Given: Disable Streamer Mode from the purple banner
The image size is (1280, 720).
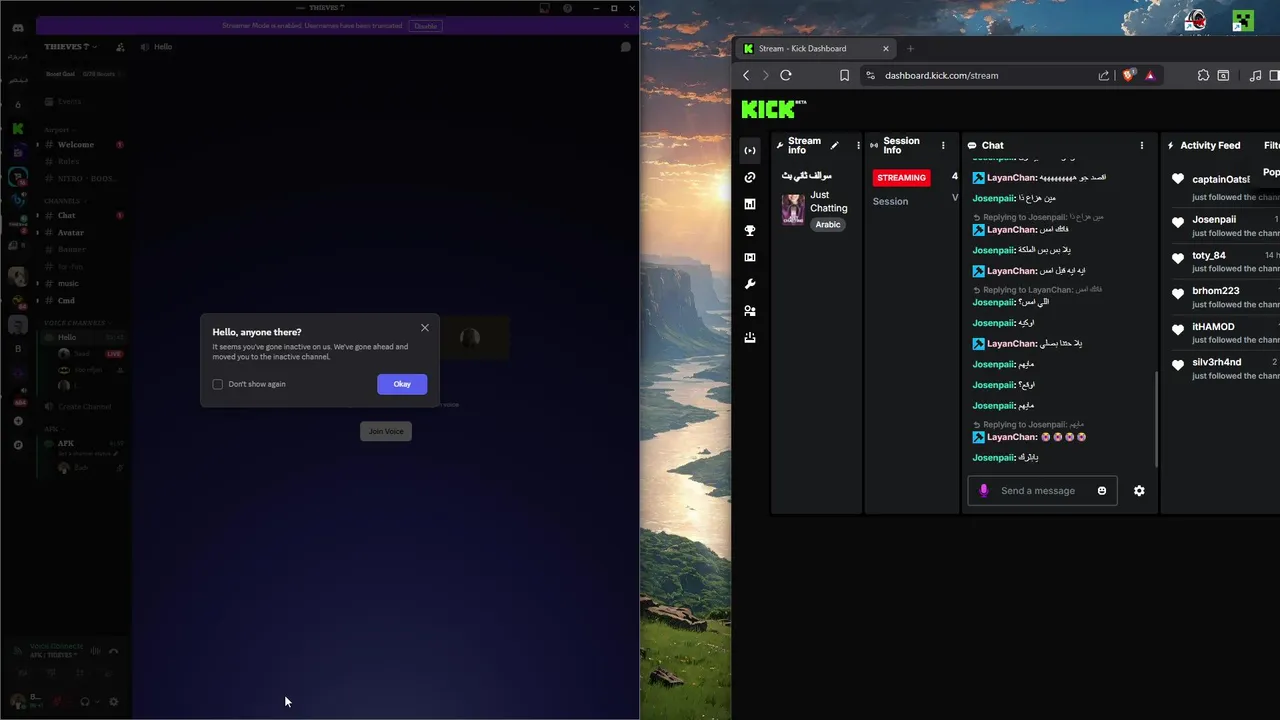Looking at the screenshot, I should [426, 26].
